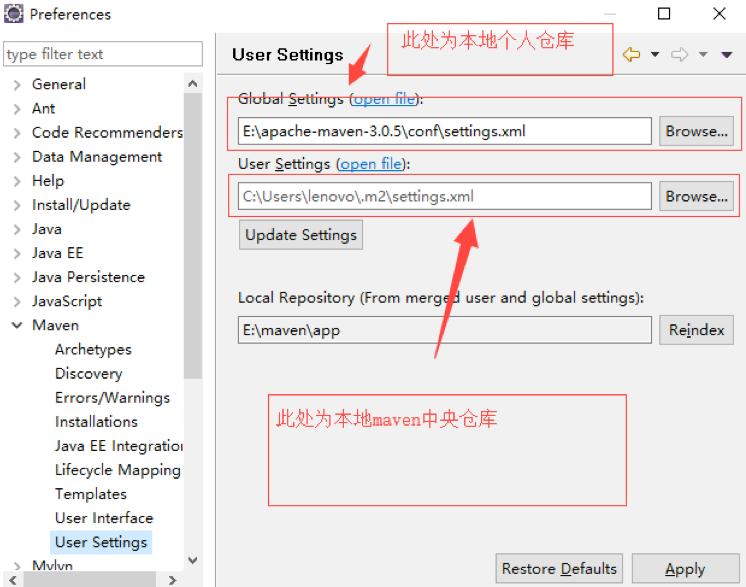The height and width of the screenshot is (587, 746).
Task: Expand the Code Recommenders node
Action: (17, 133)
